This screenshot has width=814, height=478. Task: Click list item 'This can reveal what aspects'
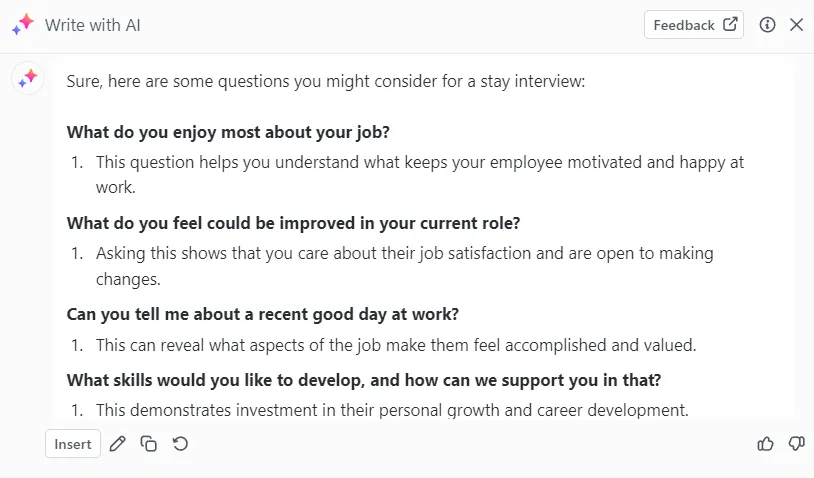click(x=396, y=345)
